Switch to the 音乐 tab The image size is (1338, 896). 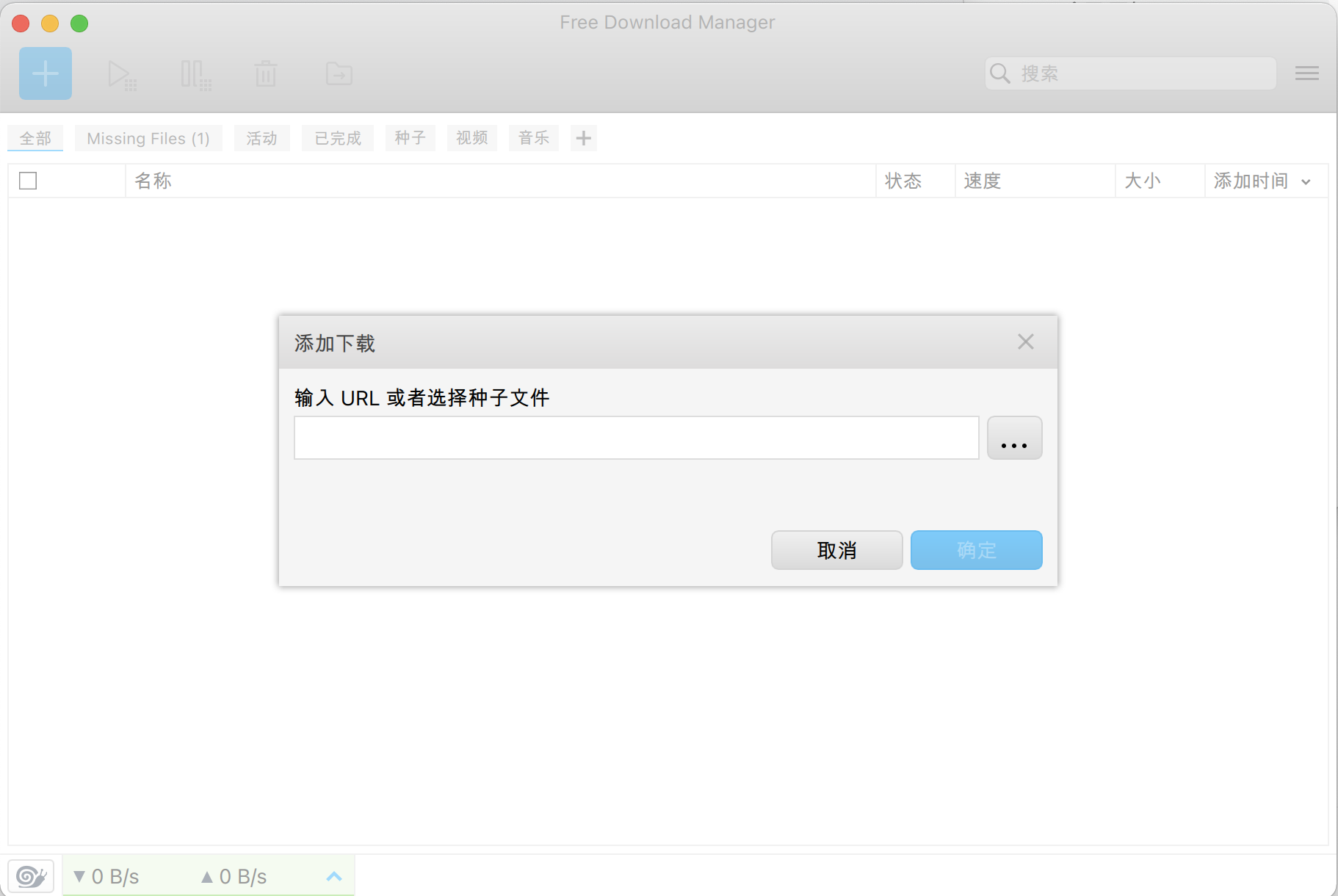pos(533,138)
